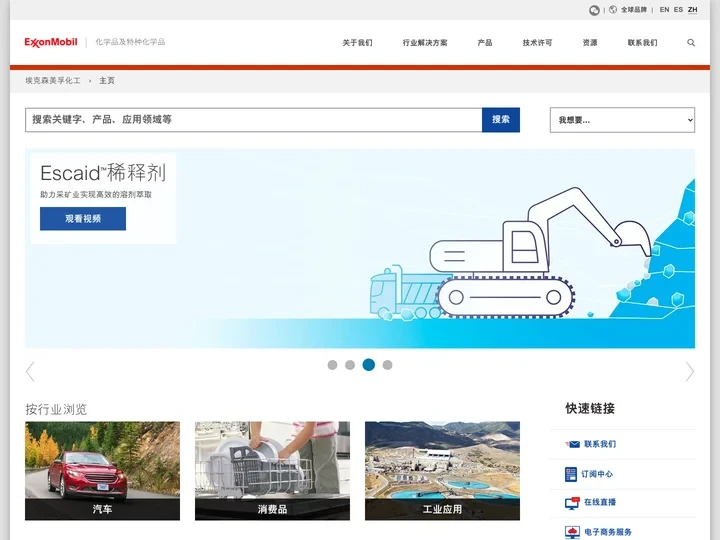720x540 pixels.
Task: Open 联系我们 quick link
Action: point(600,444)
